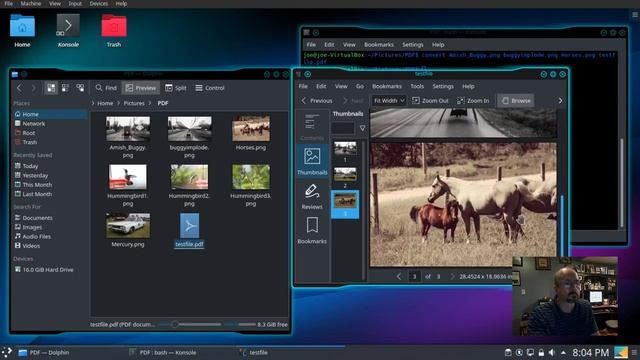The height and width of the screenshot is (360, 640).
Task: Click volume icon in system tray
Action: pos(551,352)
